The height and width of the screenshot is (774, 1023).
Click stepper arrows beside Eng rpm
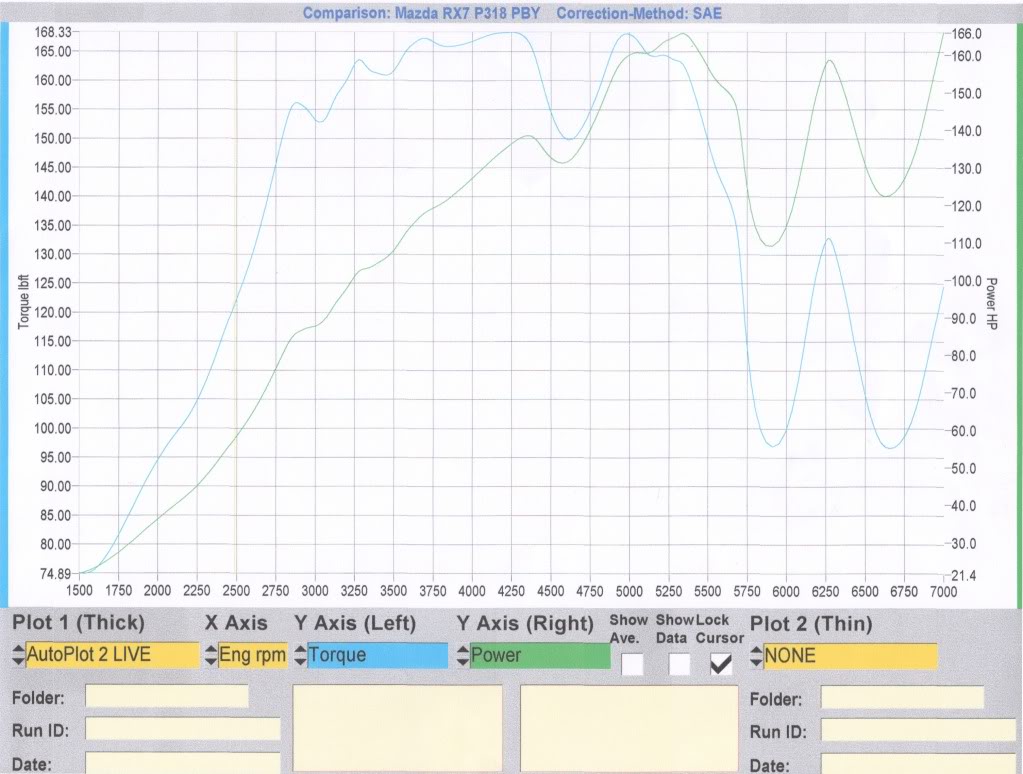(x=210, y=657)
